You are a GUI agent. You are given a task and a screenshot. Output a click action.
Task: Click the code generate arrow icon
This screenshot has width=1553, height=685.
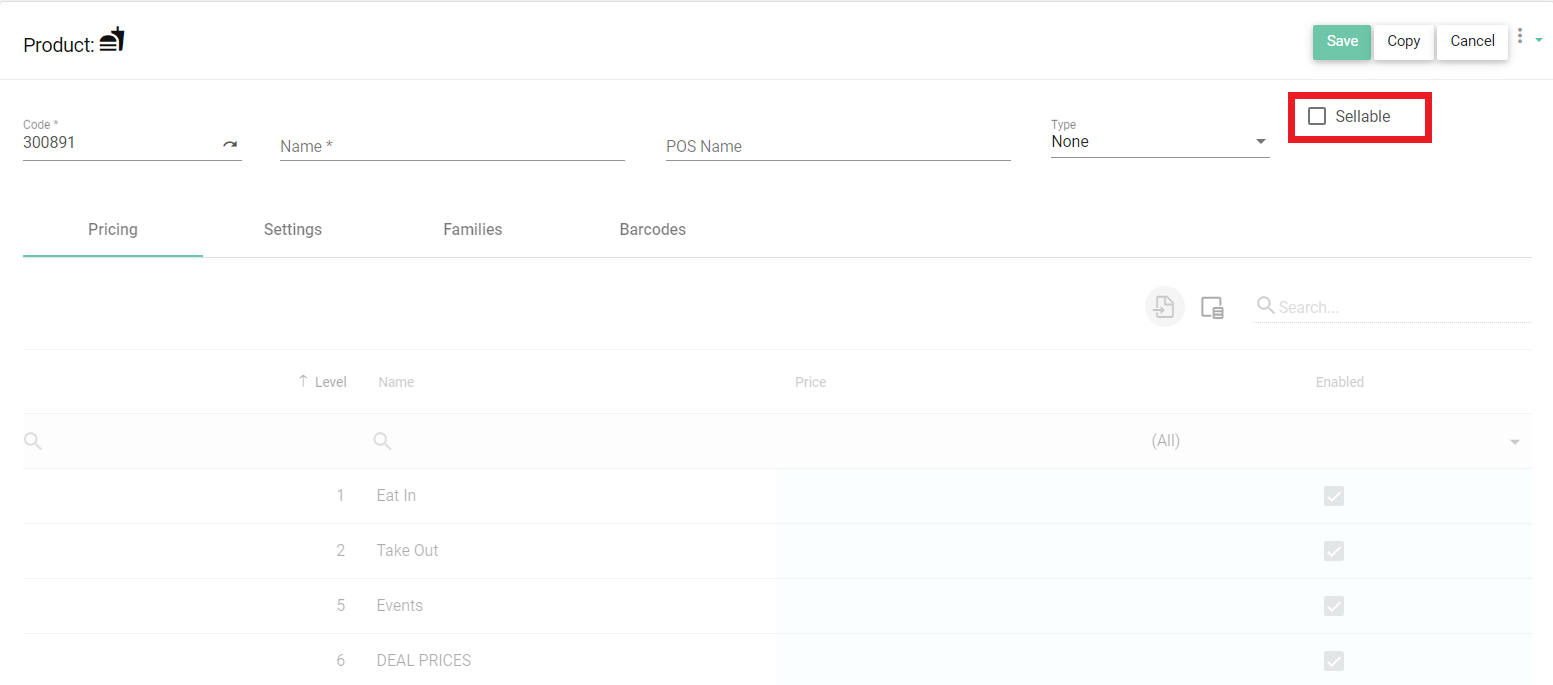tap(231, 144)
